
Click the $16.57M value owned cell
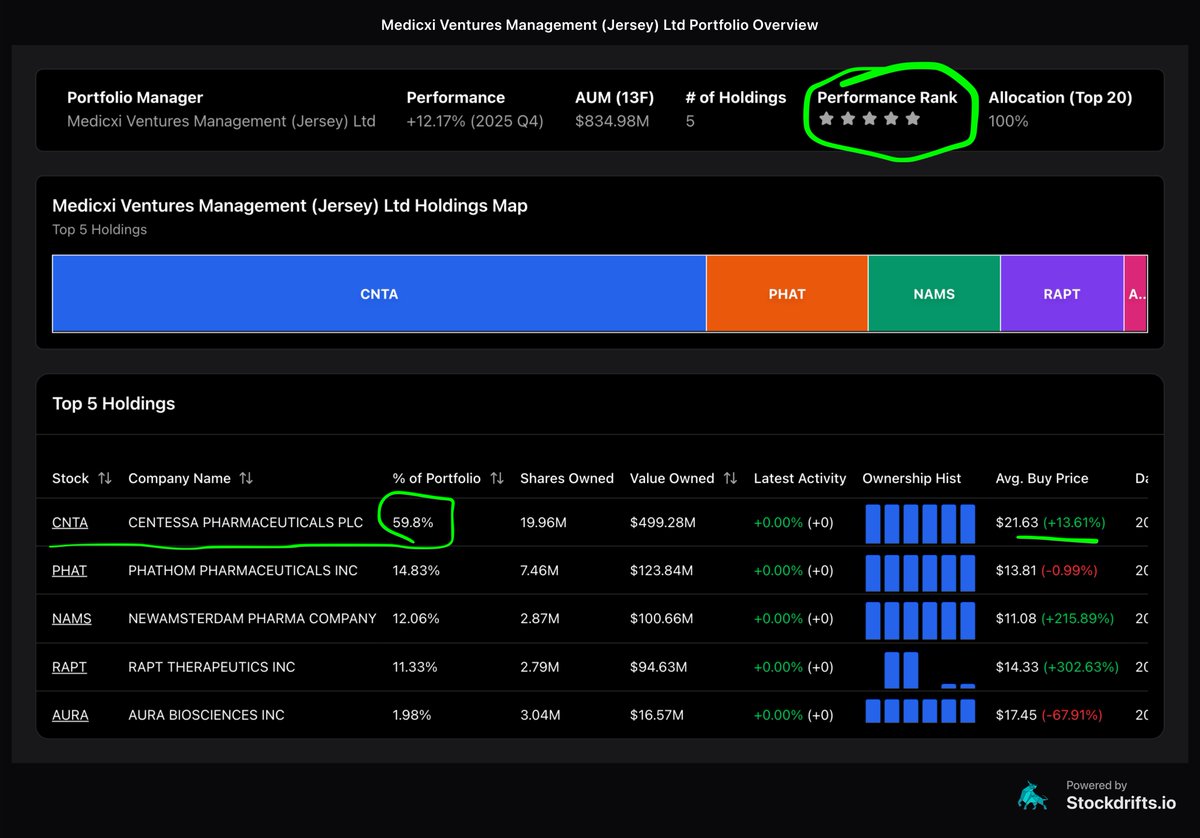point(657,715)
